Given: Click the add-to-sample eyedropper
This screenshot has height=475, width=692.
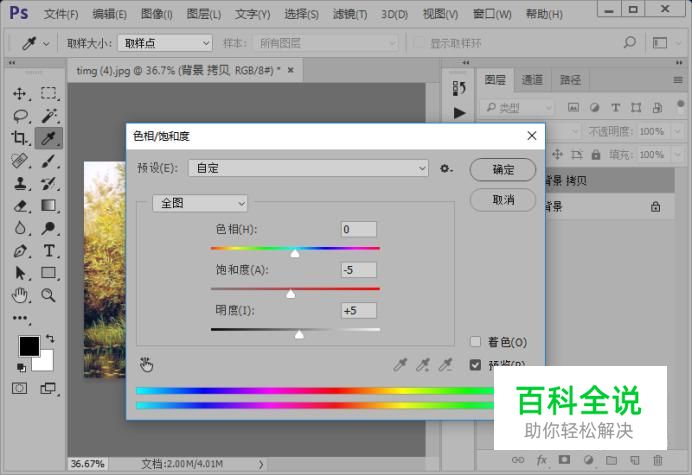Looking at the screenshot, I should click(423, 365).
